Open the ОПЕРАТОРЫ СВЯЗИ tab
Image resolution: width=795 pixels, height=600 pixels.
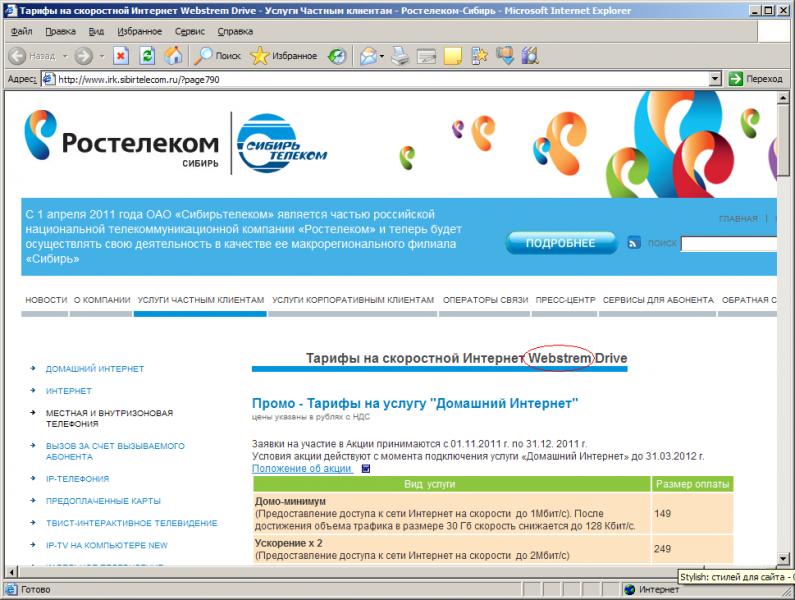[485, 300]
